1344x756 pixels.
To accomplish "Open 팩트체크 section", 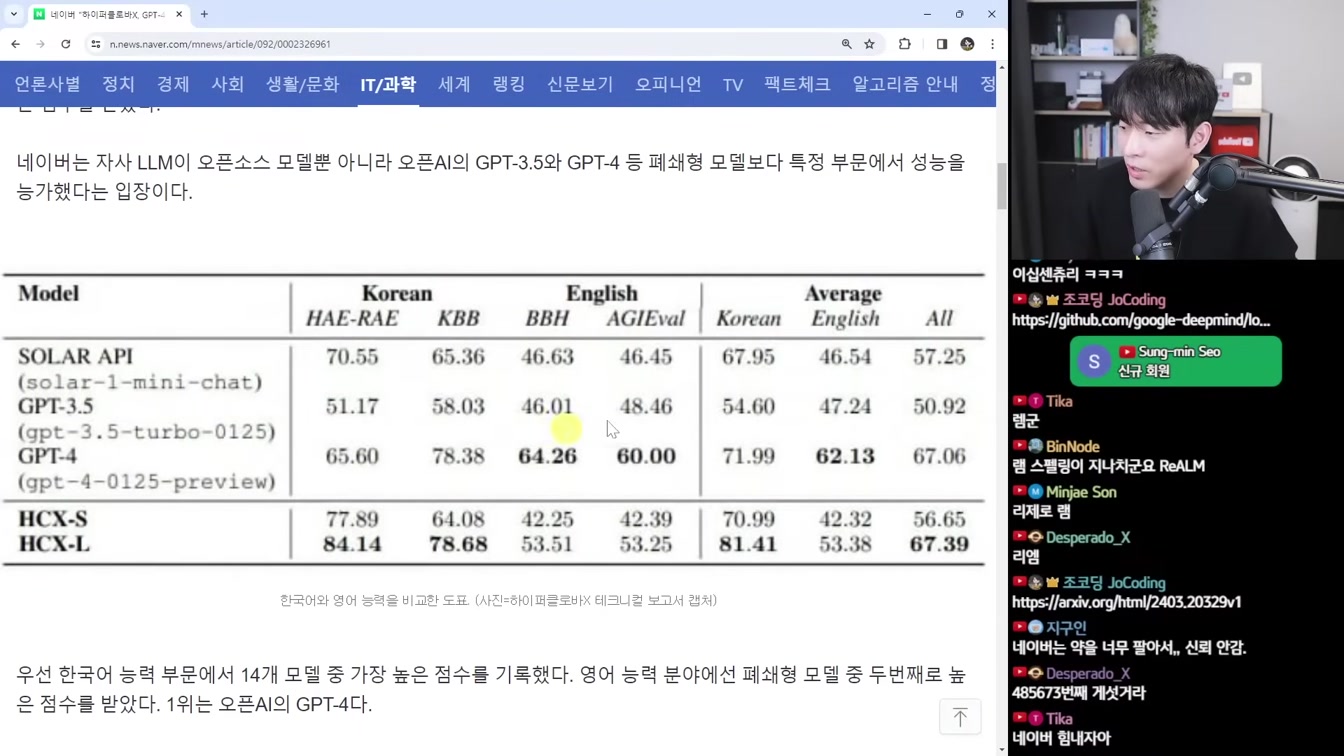I will point(797,84).
